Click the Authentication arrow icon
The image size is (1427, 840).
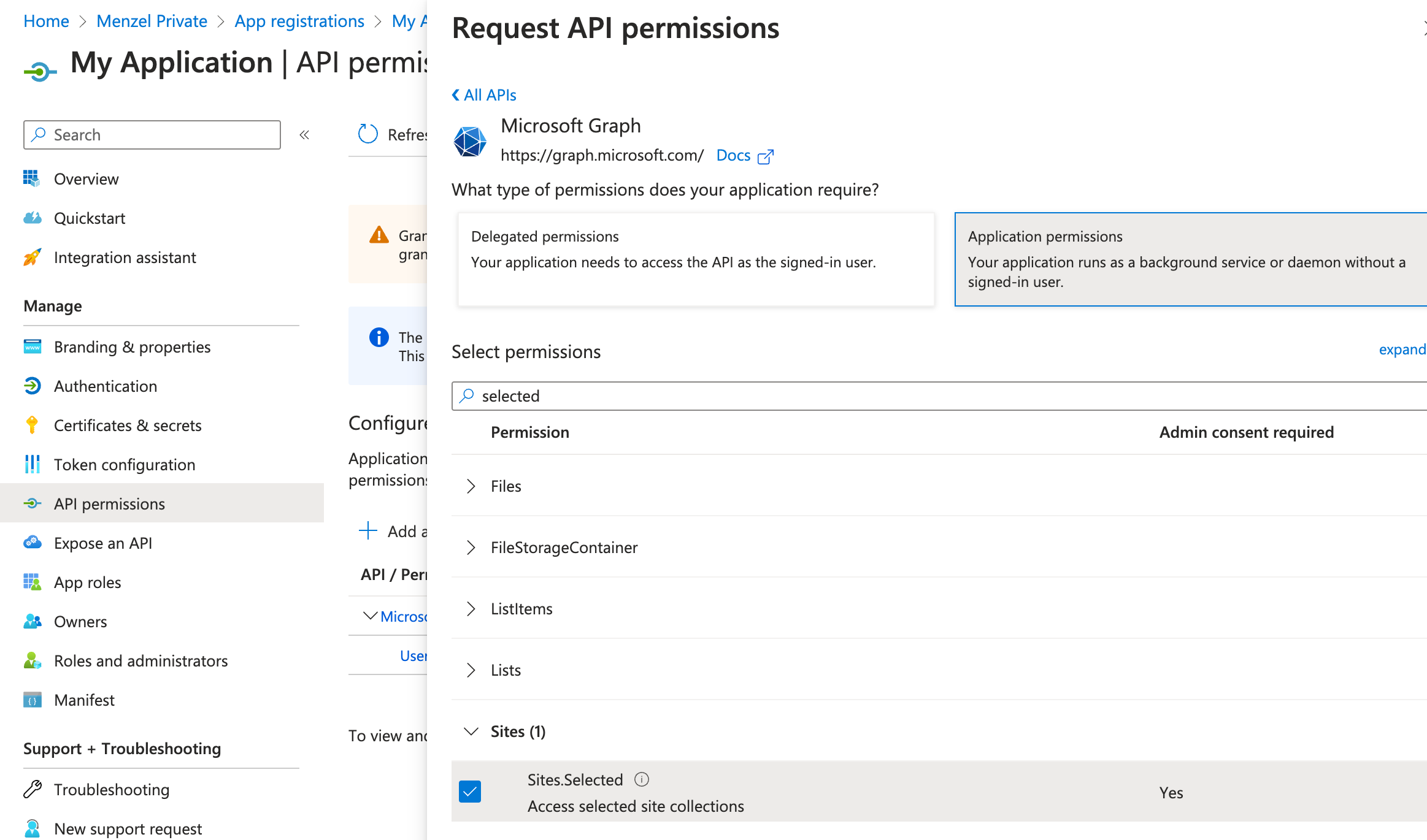(x=33, y=386)
